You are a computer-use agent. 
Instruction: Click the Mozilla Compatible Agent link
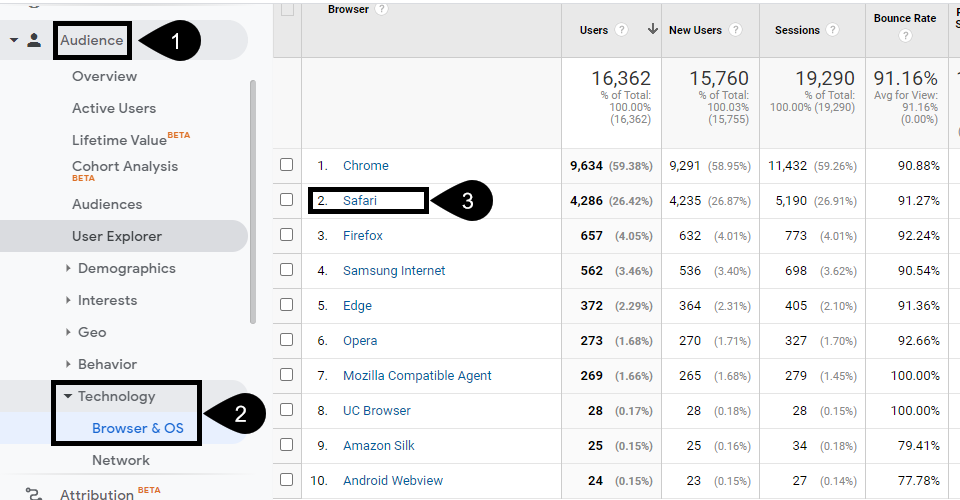click(x=417, y=375)
